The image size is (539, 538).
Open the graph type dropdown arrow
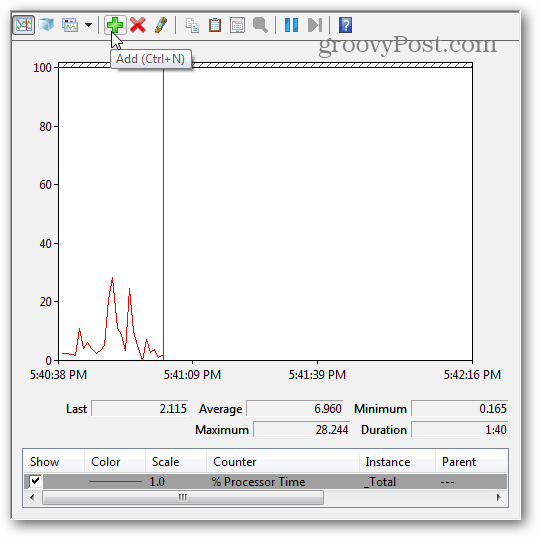[88, 25]
